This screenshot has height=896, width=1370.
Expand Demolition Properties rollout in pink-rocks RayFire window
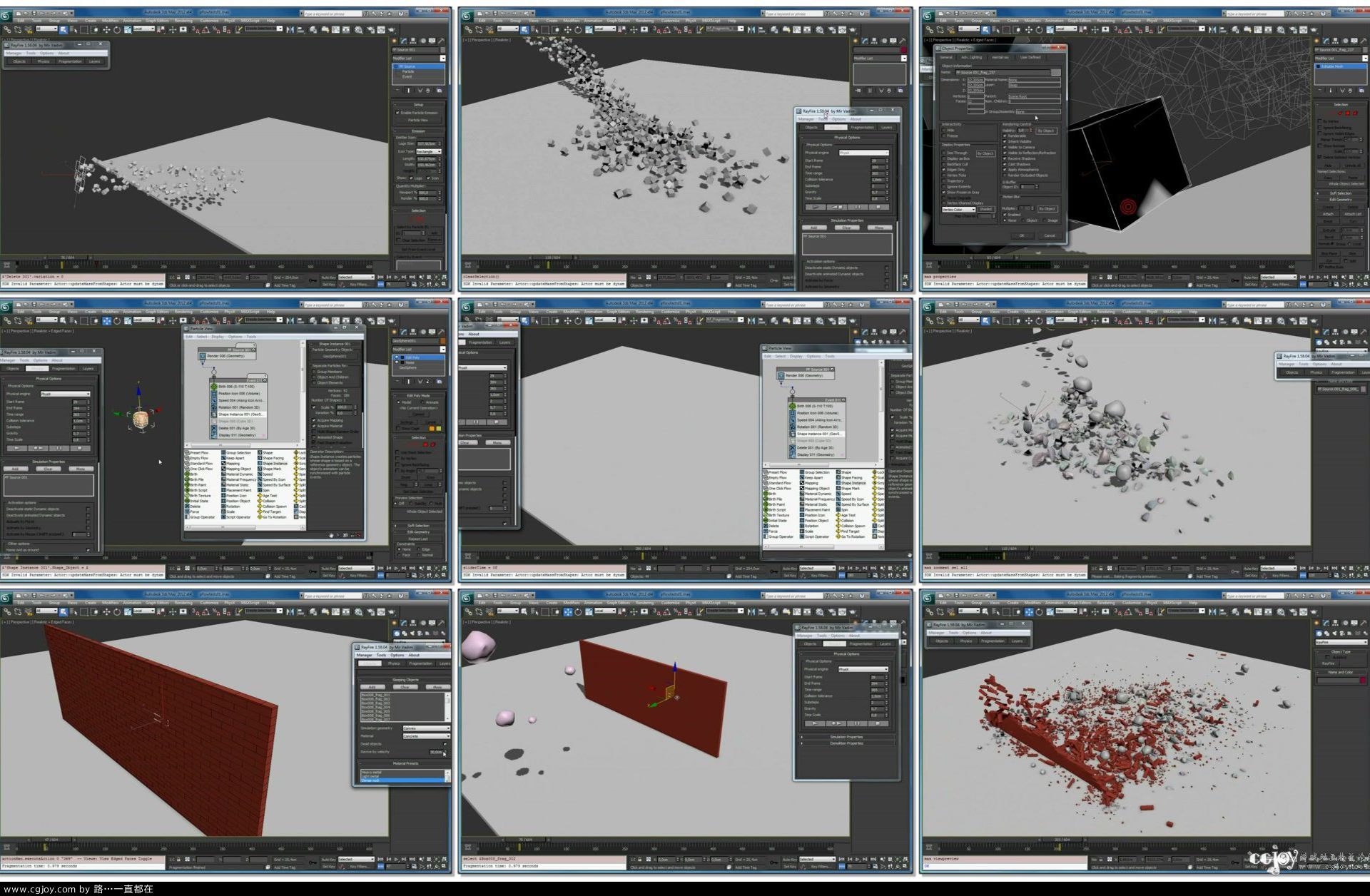(x=847, y=743)
